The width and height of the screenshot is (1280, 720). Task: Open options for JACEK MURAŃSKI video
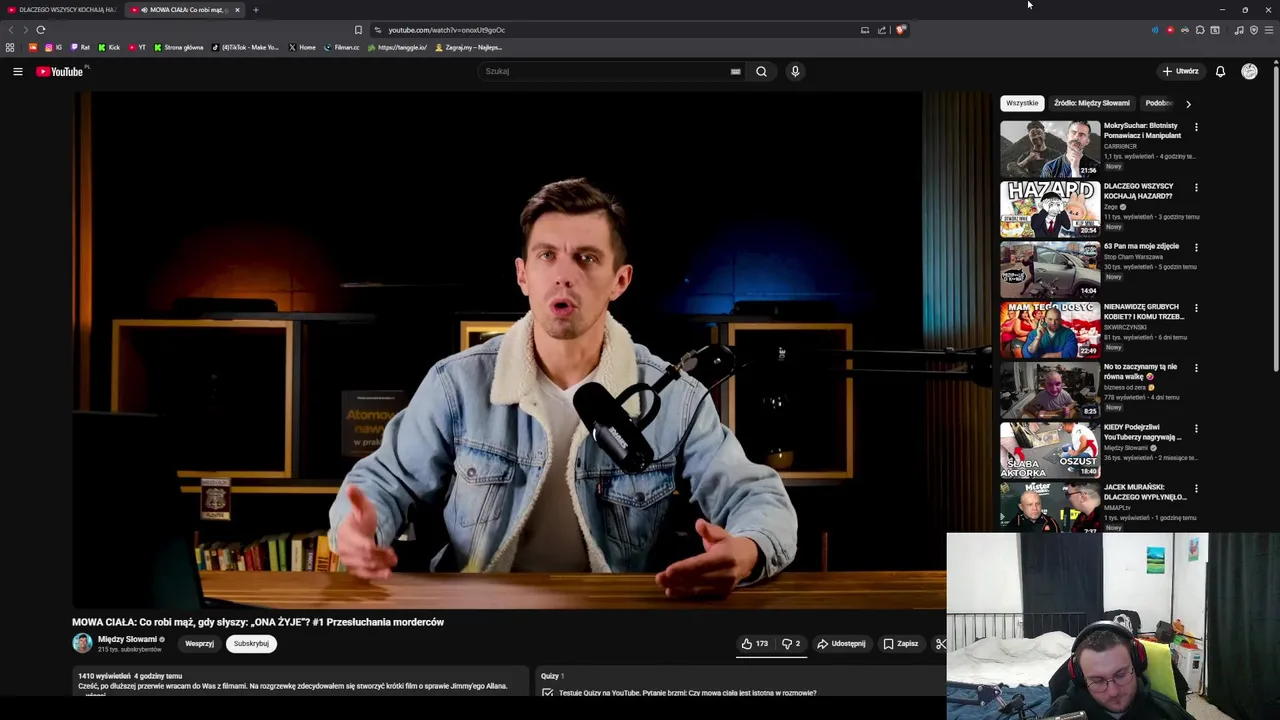1196,488
